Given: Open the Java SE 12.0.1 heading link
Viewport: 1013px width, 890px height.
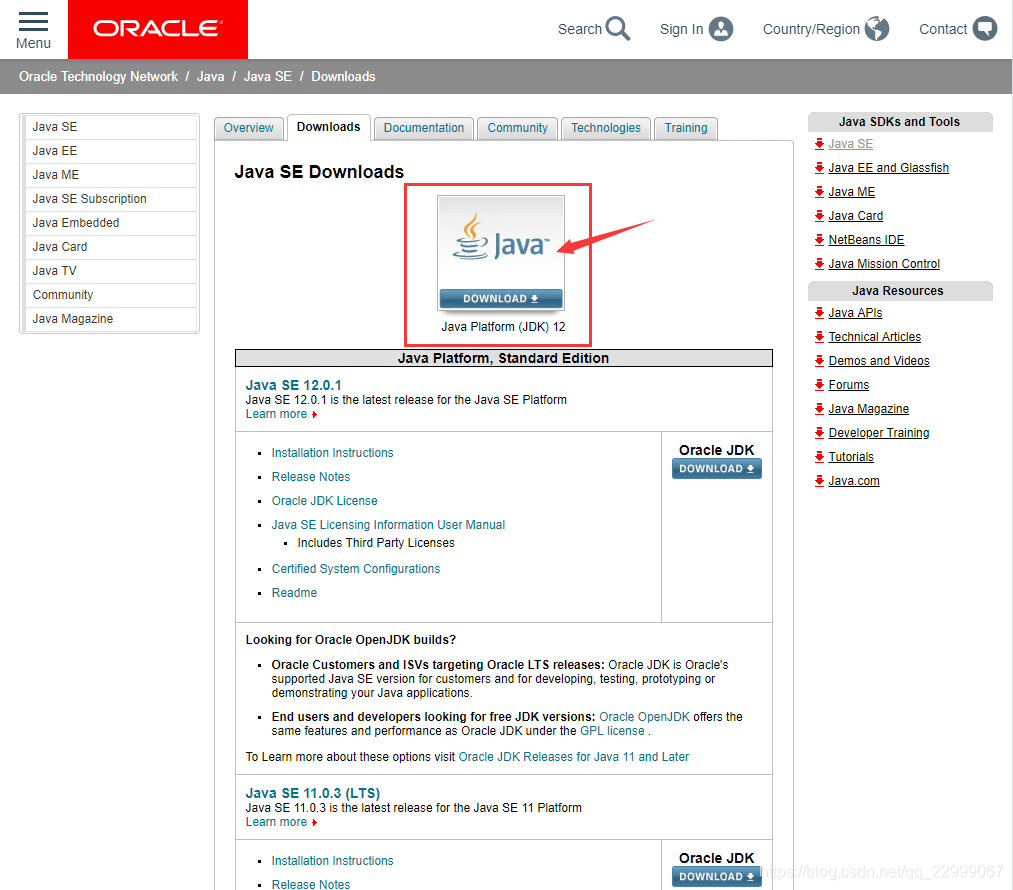Looking at the screenshot, I should point(293,385).
